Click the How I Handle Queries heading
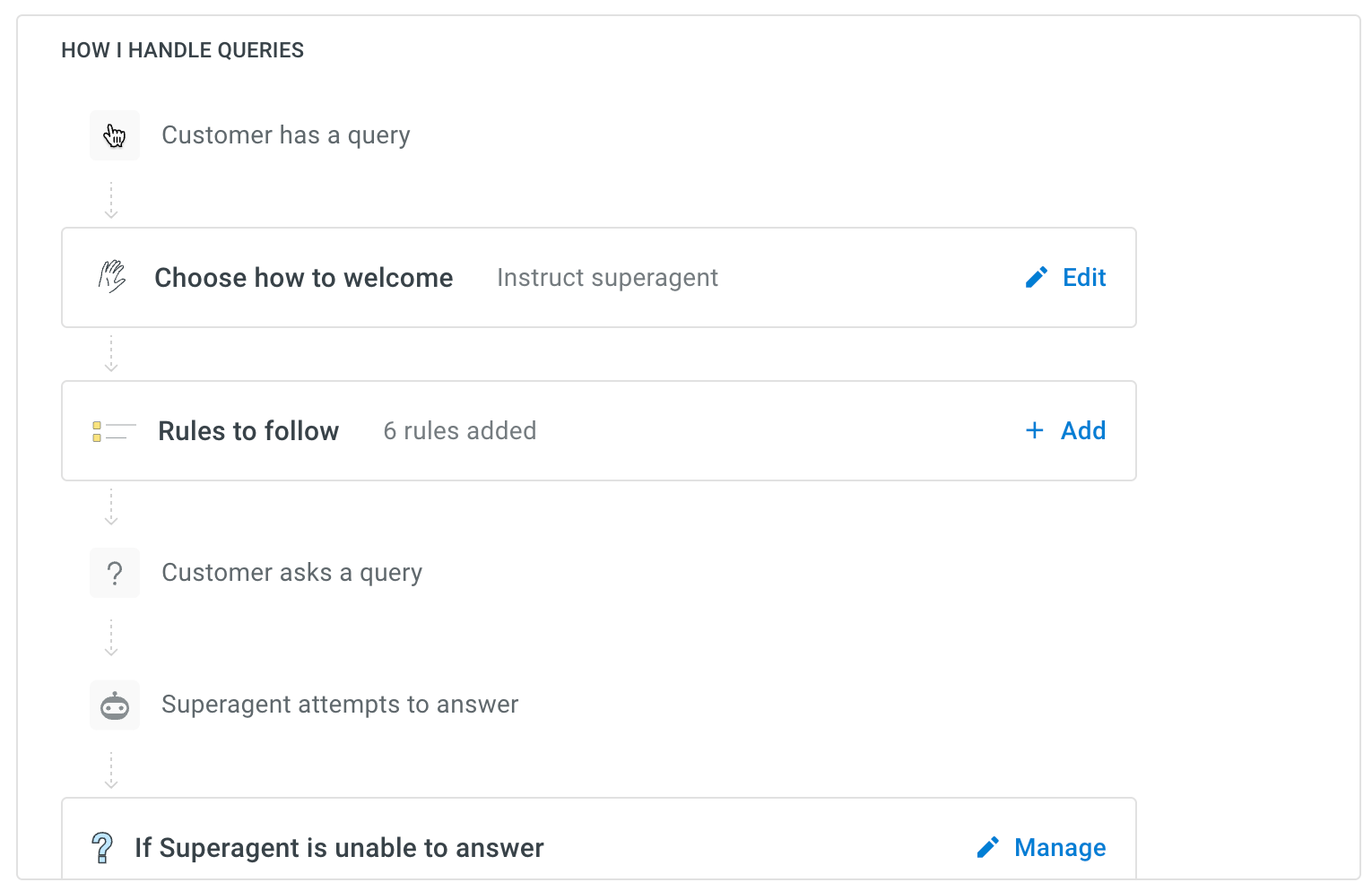Viewport: 1372px width, 891px height. pyautogui.click(x=183, y=50)
